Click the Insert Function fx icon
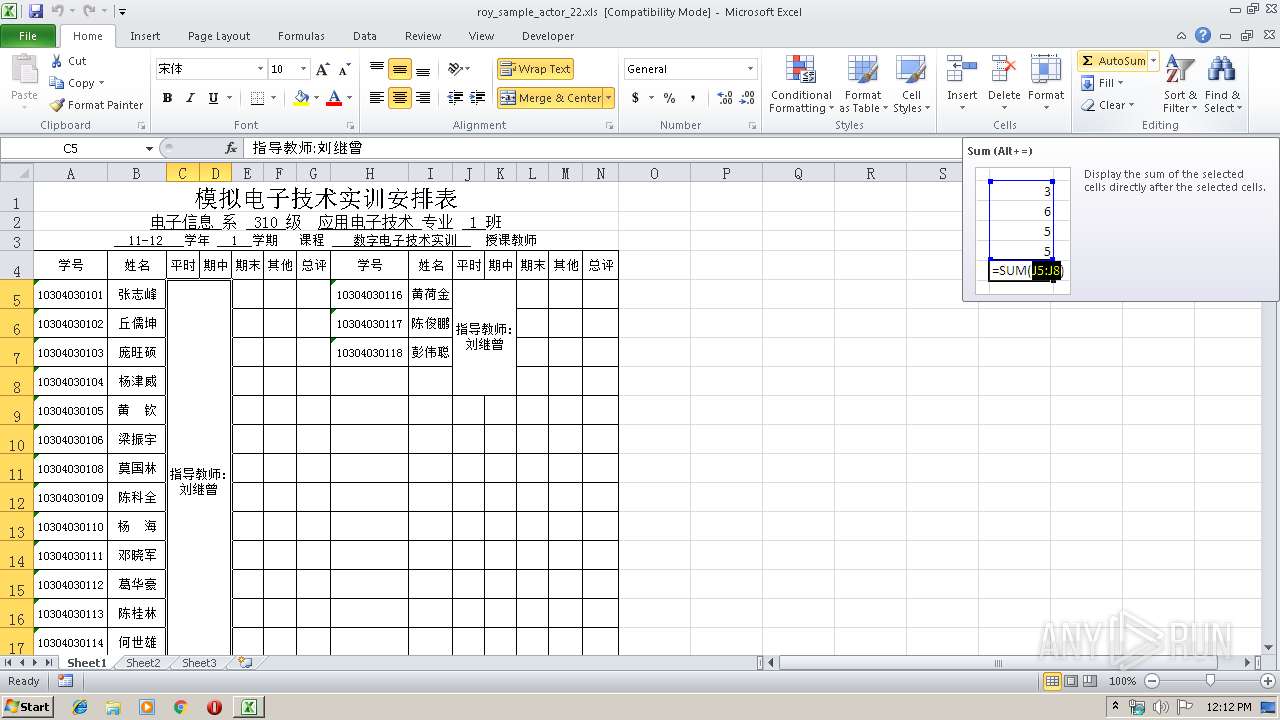 coord(231,148)
